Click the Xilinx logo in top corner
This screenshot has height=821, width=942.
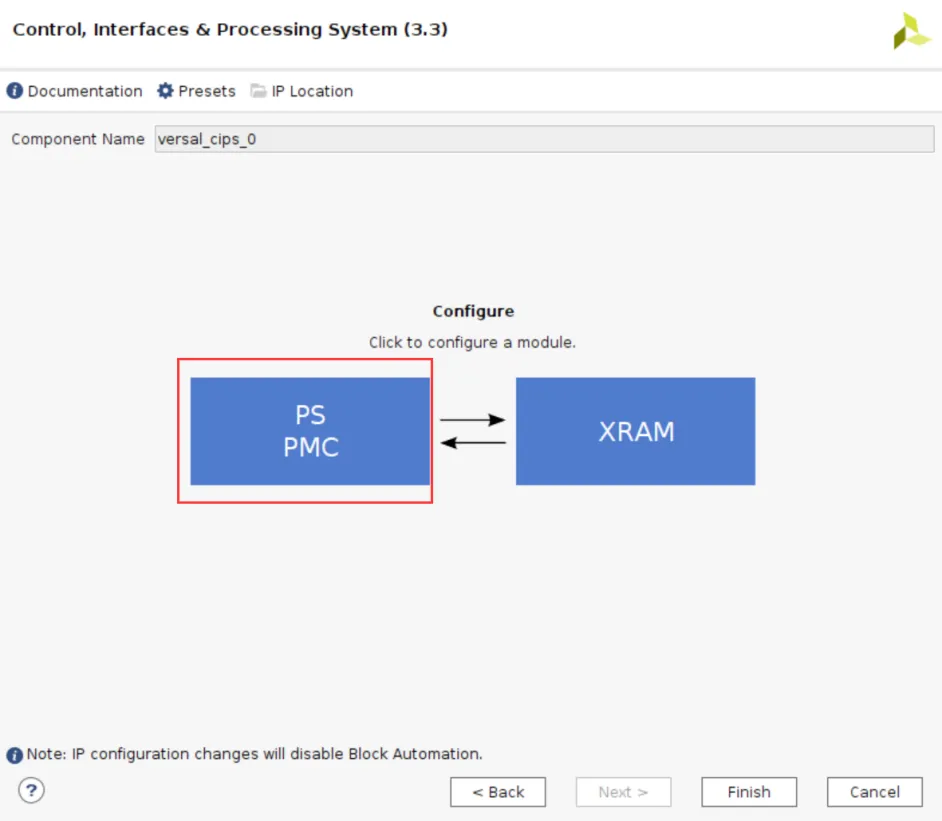[911, 31]
